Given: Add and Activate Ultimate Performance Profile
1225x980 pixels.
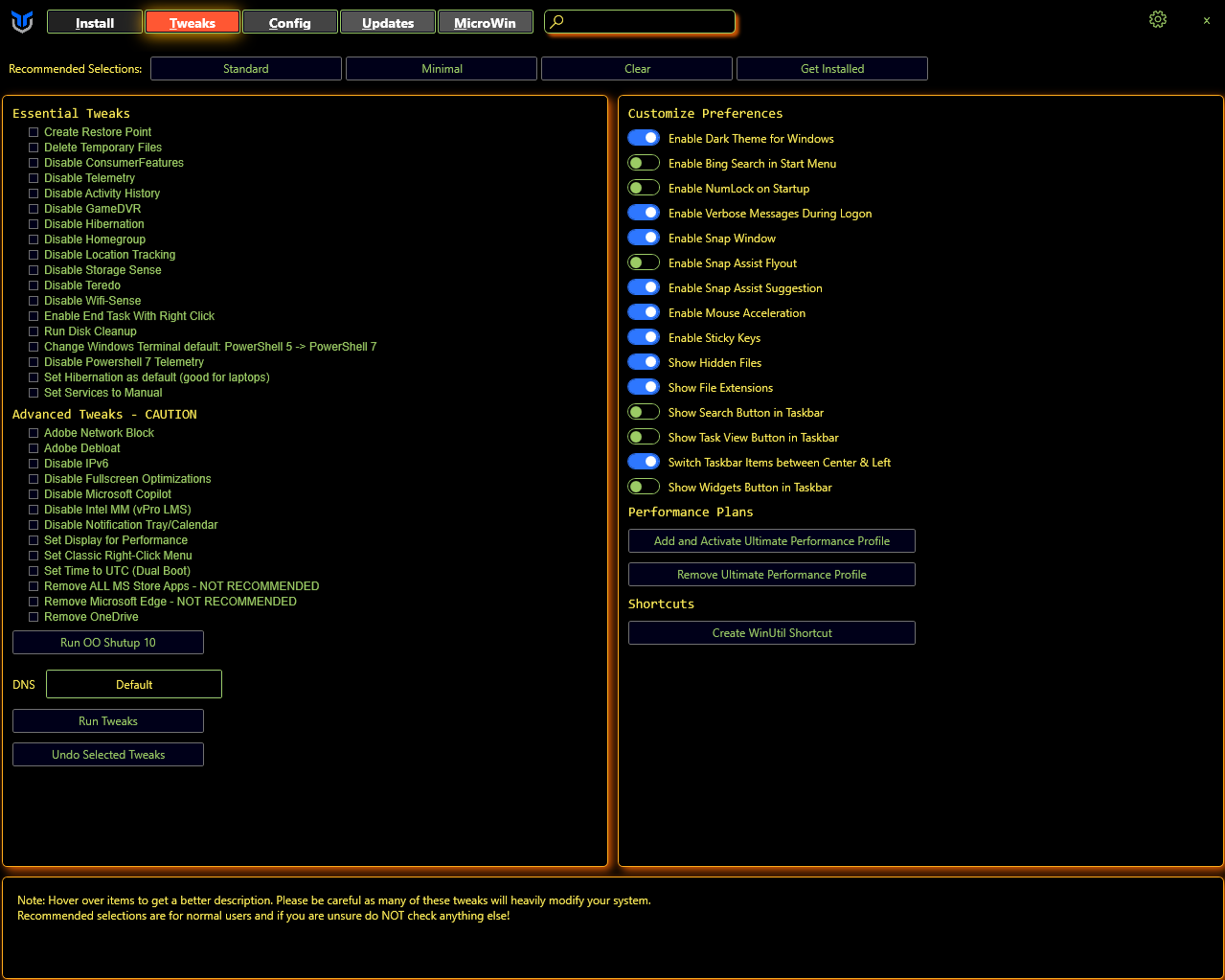Looking at the screenshot, I should point(771,540).
